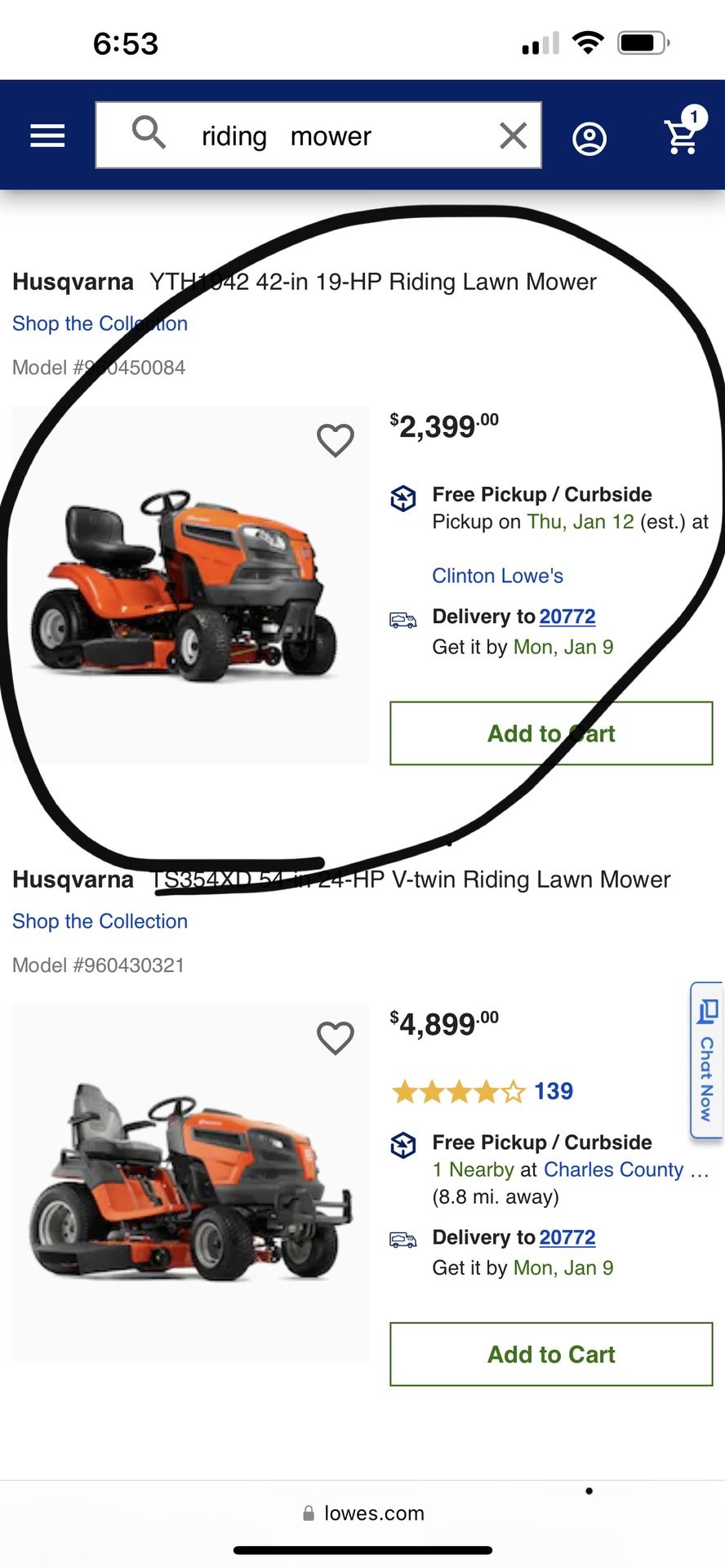
Task: Open the Chat Now side tab
Action: [x=707, y=1060]
